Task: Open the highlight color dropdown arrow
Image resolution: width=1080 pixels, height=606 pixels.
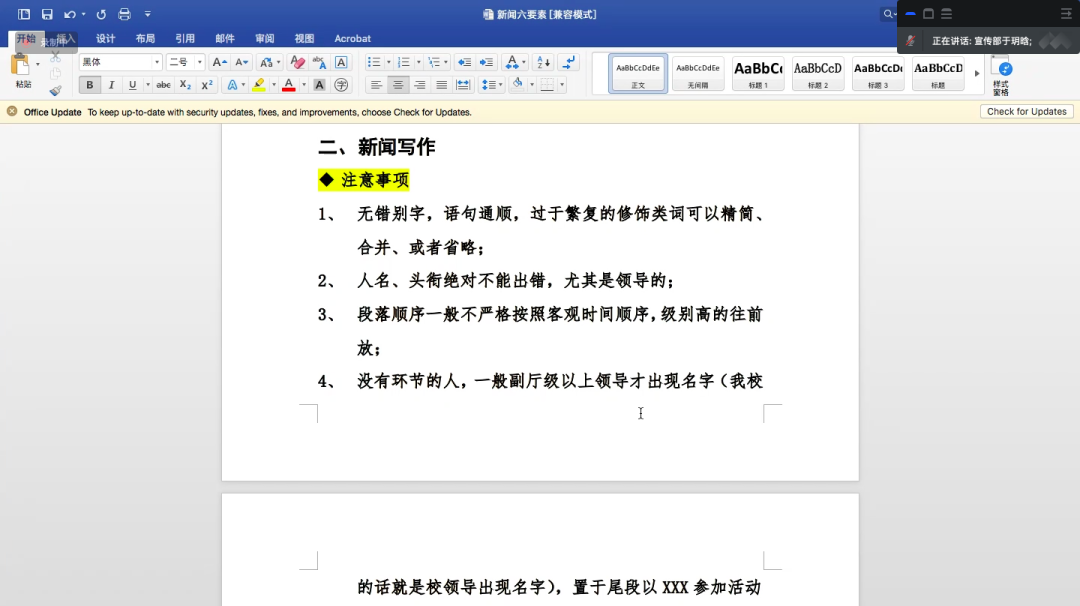Action: [x=273, y=85]
